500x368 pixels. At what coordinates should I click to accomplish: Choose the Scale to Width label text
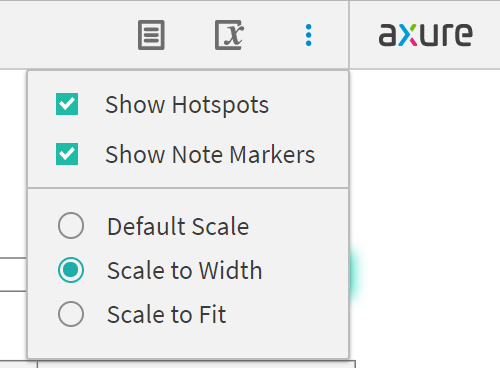pos(185,270)
